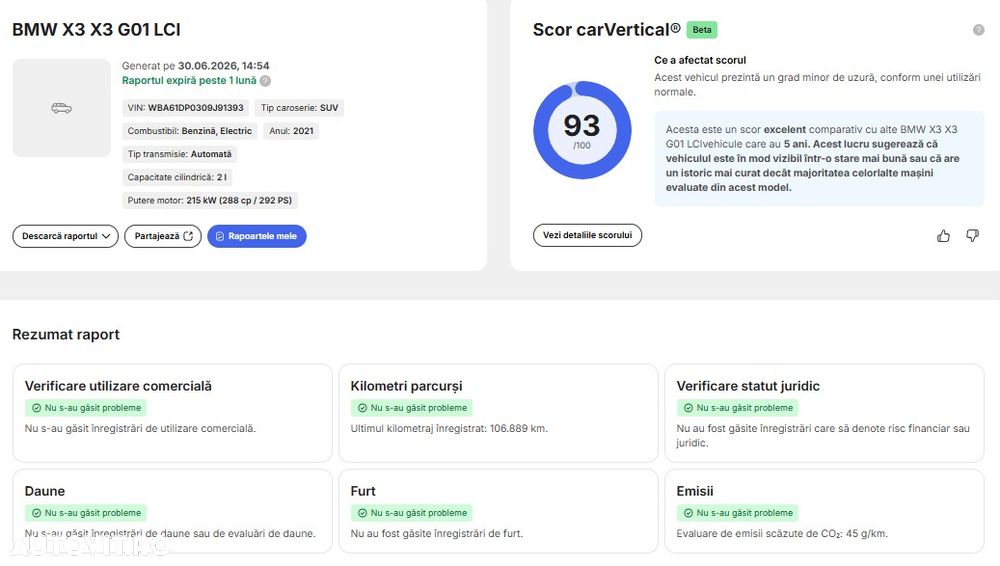Click help icon next to report expiry
This screenshot has height=566, width=1000.
265,81
